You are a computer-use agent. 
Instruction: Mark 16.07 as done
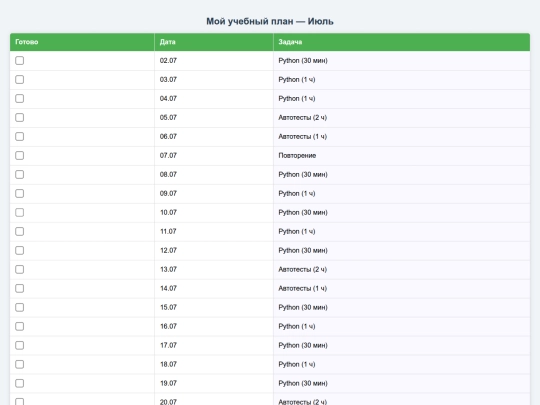click(20, 326)
